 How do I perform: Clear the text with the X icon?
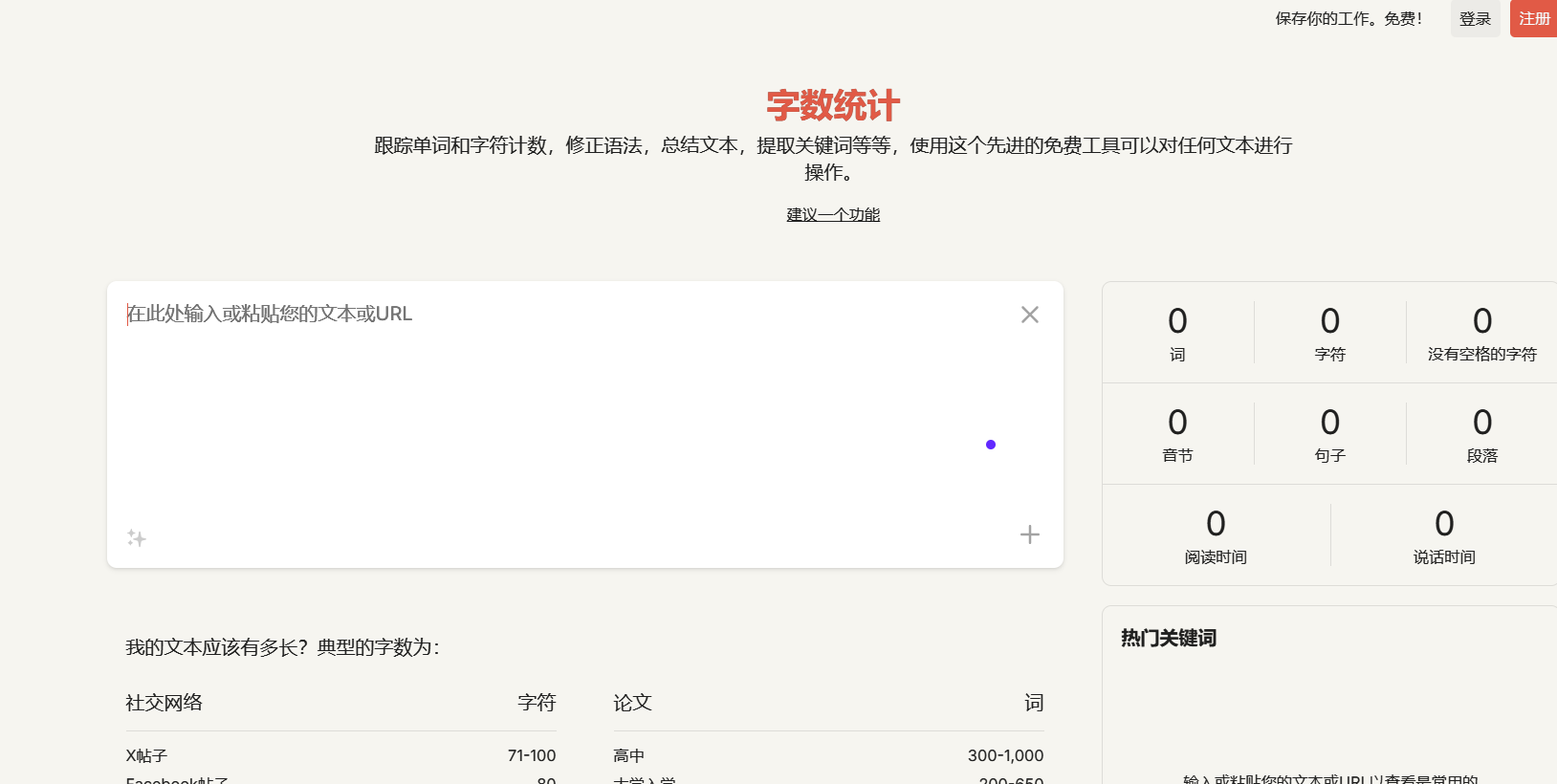[1029, 315]
